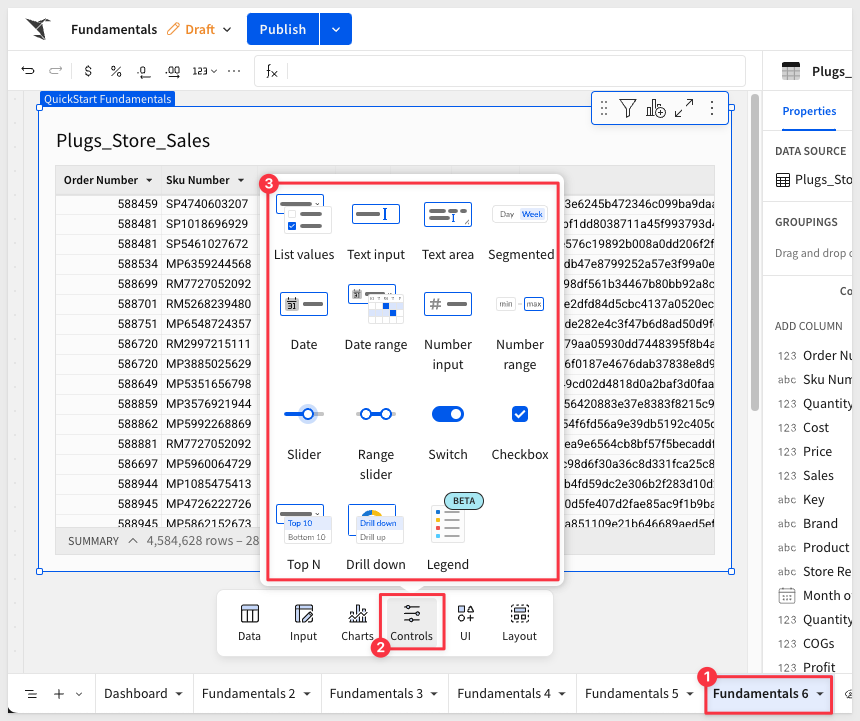860x721 pixels.
Task: Apply percent format icon
Action: tap(116, 71)
